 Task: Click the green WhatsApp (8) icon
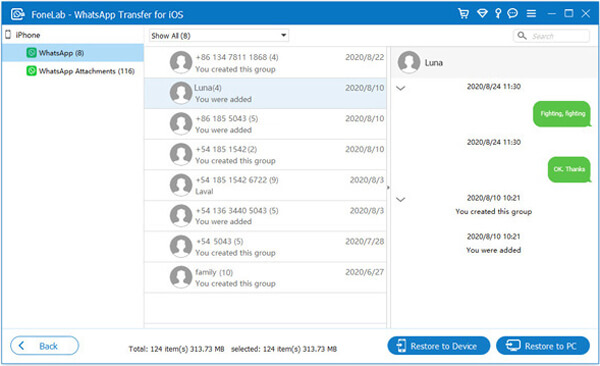[31, 52]
